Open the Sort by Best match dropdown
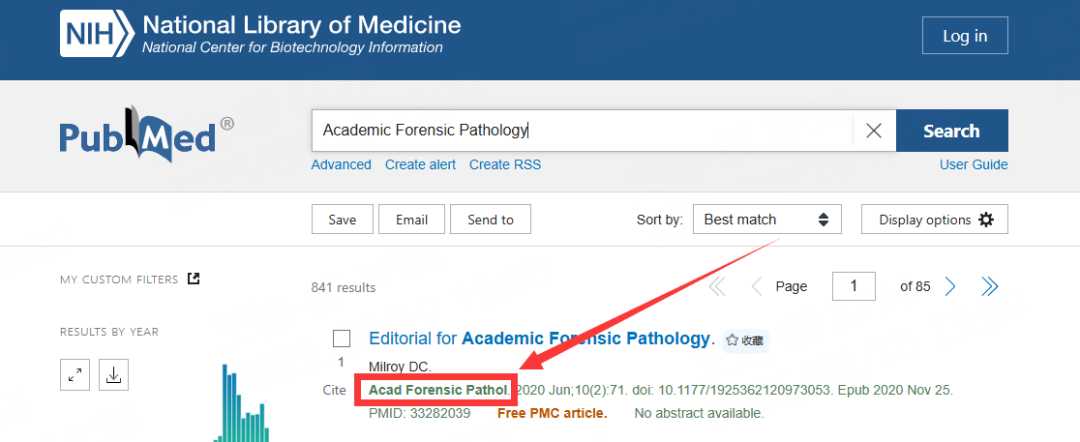1080x442 pixels. 767,220
